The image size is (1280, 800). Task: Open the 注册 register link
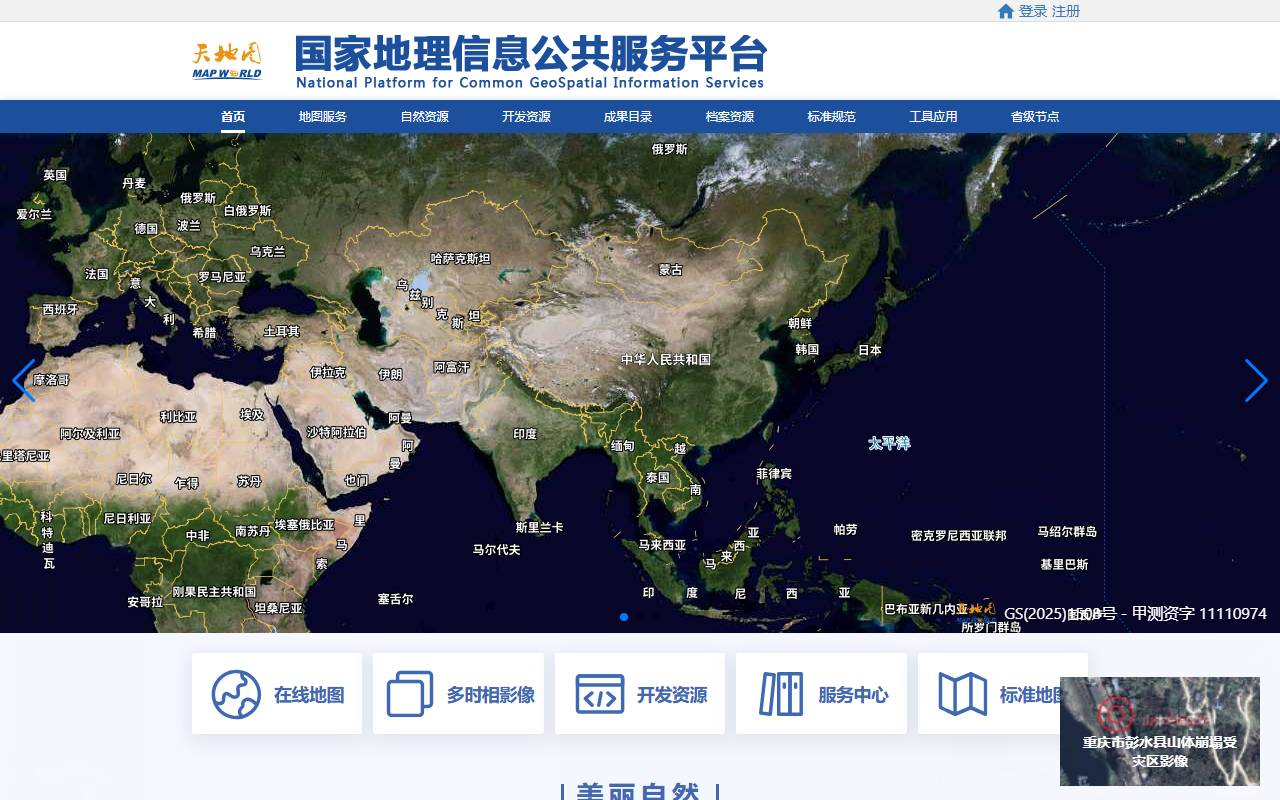coord(1066,11)
